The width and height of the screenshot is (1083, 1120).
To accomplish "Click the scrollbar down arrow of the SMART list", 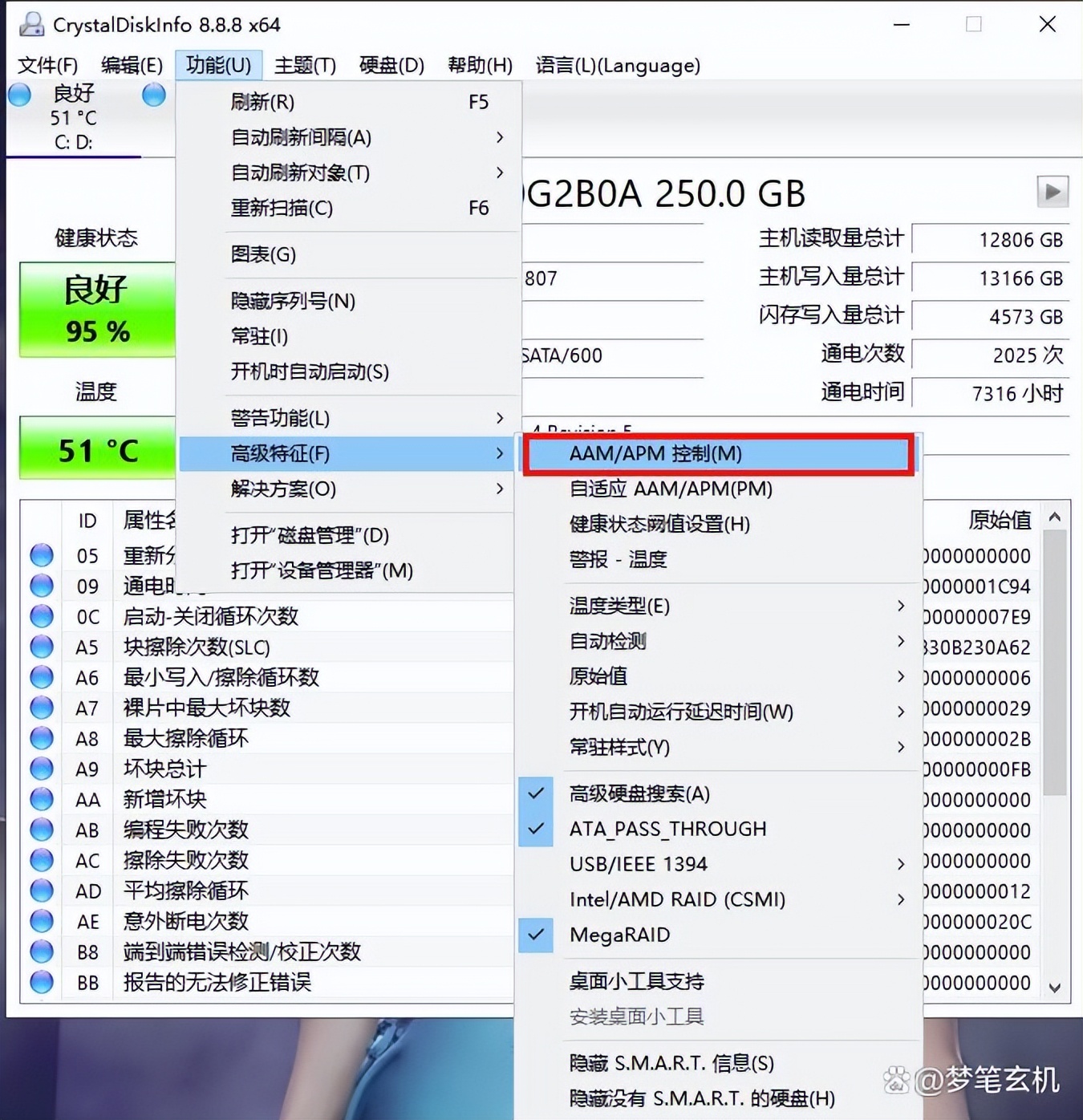I will tap(1055, 988).
